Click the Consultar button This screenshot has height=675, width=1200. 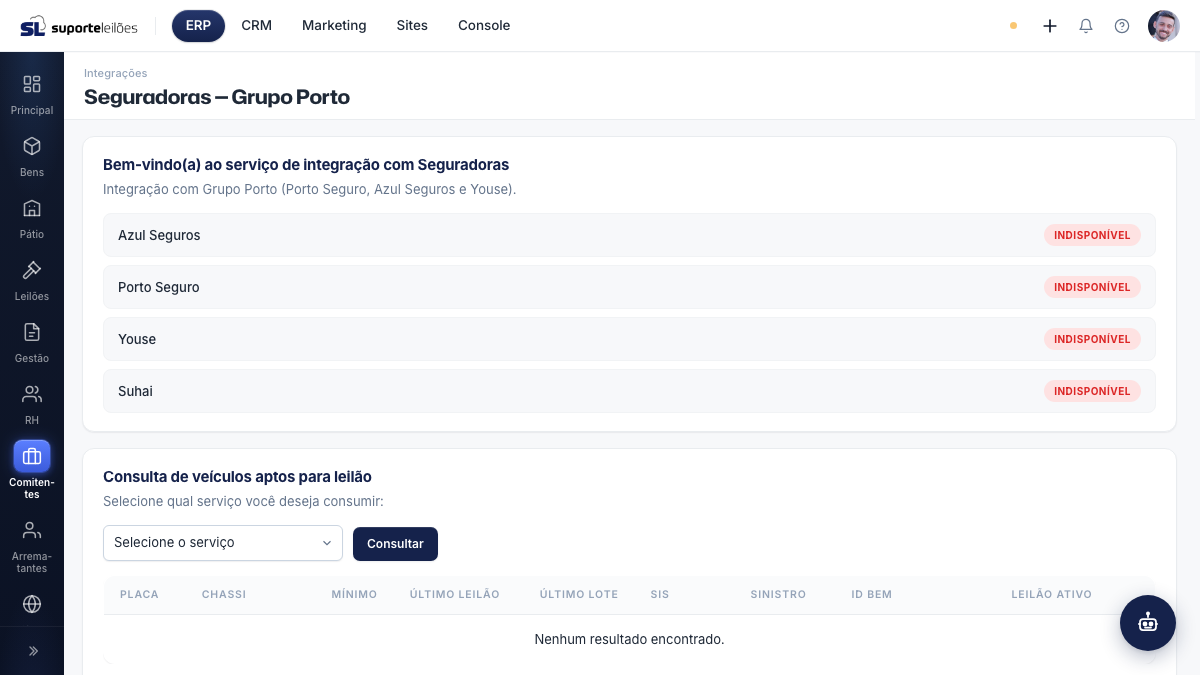point(395,544)
